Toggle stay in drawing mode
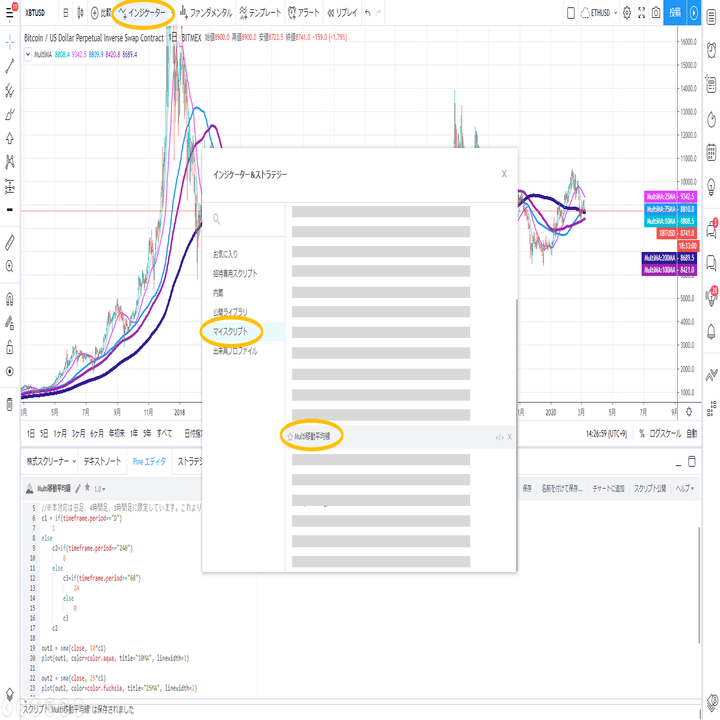The height and width of the screenshot is (720, 720). [10, 323]
